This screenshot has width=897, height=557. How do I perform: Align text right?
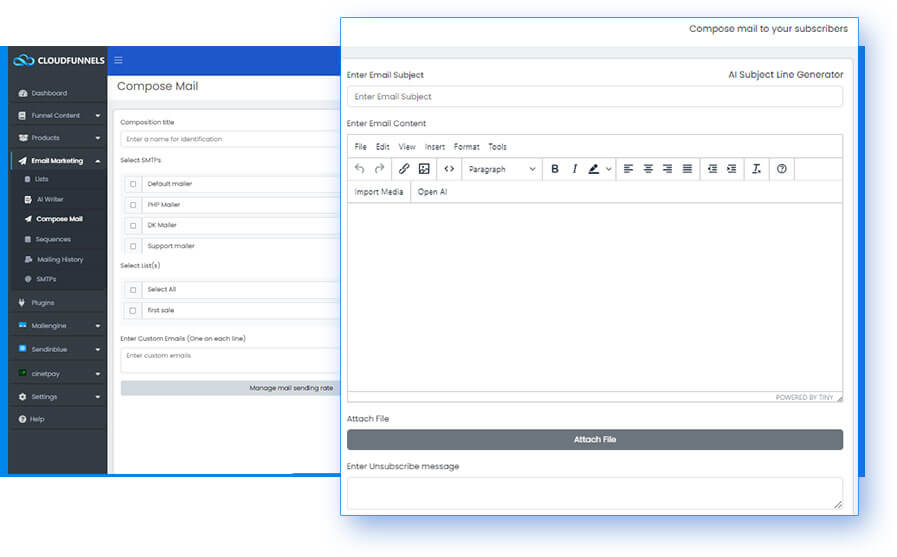pyautogui.click(x=667, y=169)
